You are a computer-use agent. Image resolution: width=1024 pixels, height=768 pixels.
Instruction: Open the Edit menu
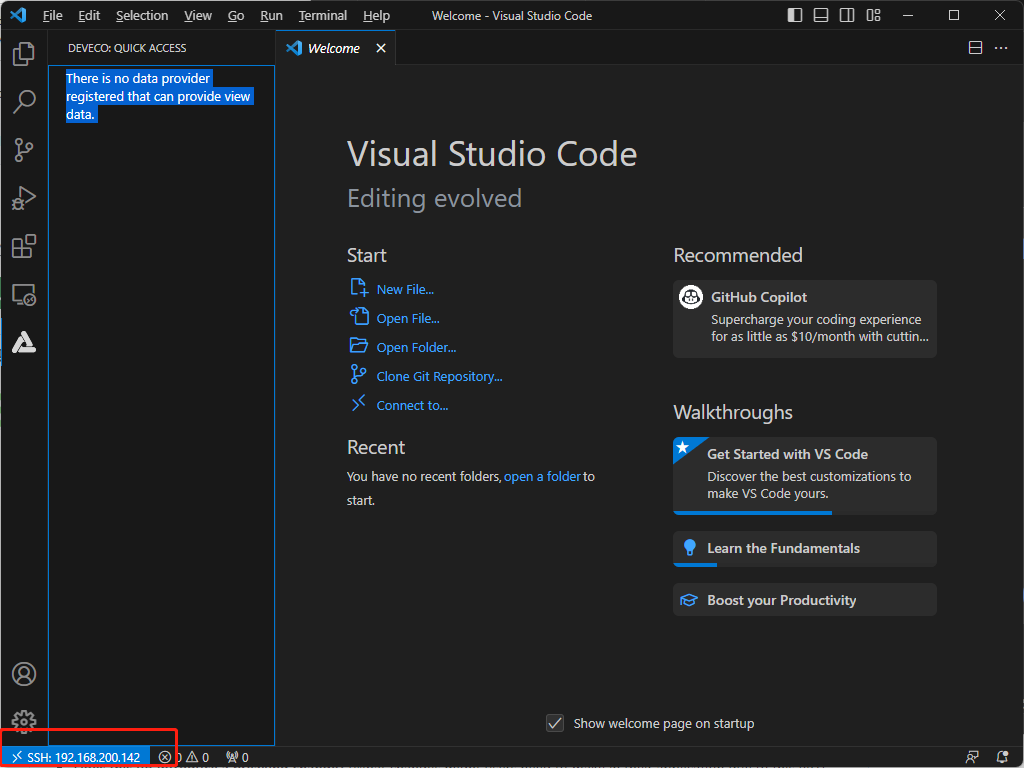click(x=89, y=16)
